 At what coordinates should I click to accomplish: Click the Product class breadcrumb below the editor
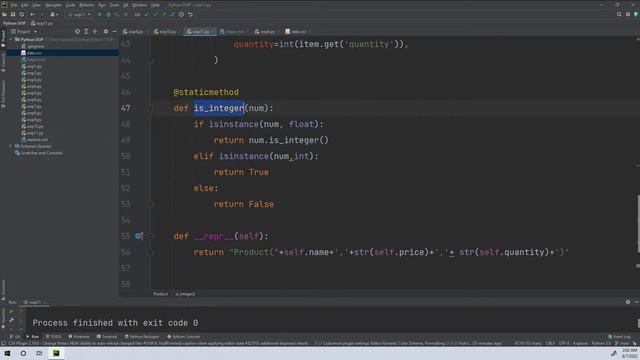coord(160,294)
